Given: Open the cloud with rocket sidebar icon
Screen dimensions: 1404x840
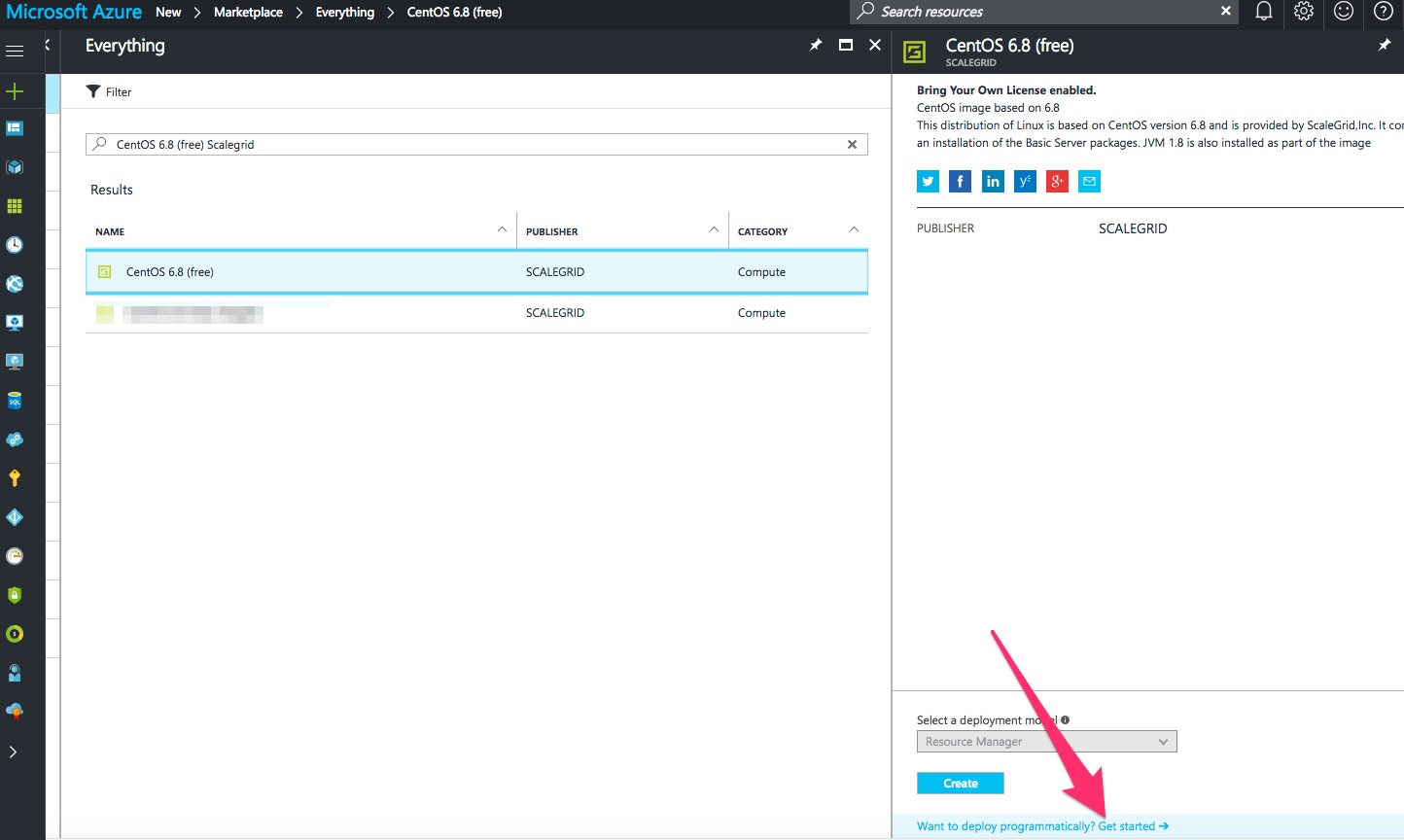Looking at the screenshot, I should tap(15, 712).
